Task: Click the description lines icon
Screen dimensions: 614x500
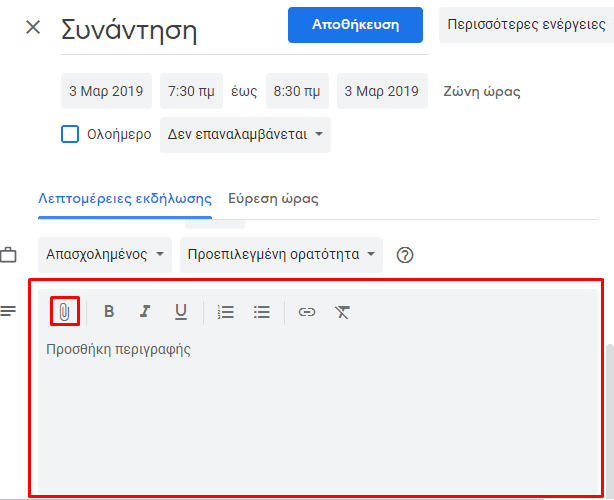Action: click(x=8, y=311)
